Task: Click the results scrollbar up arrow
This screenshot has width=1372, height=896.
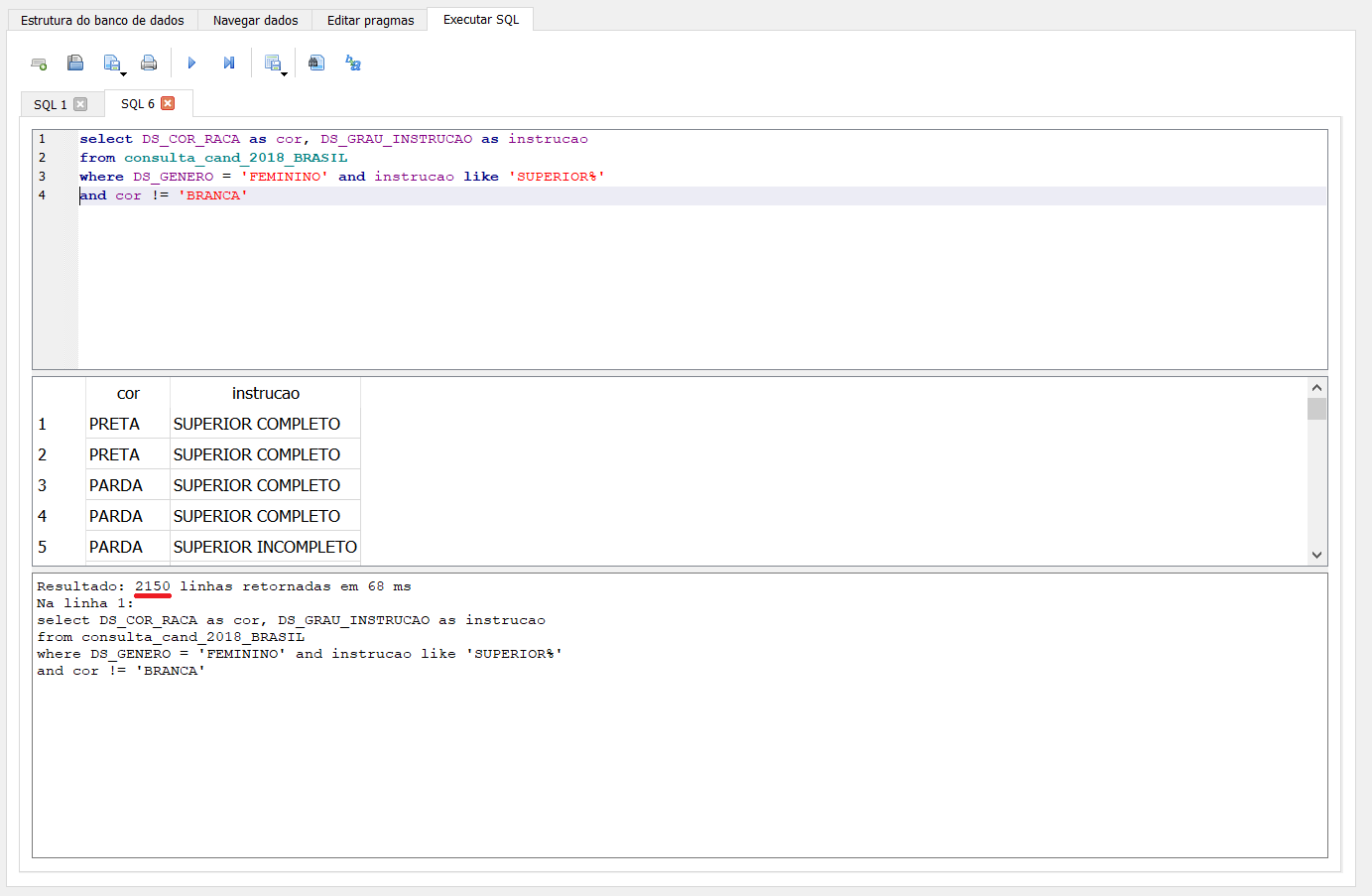Action: coord(1316,388)
